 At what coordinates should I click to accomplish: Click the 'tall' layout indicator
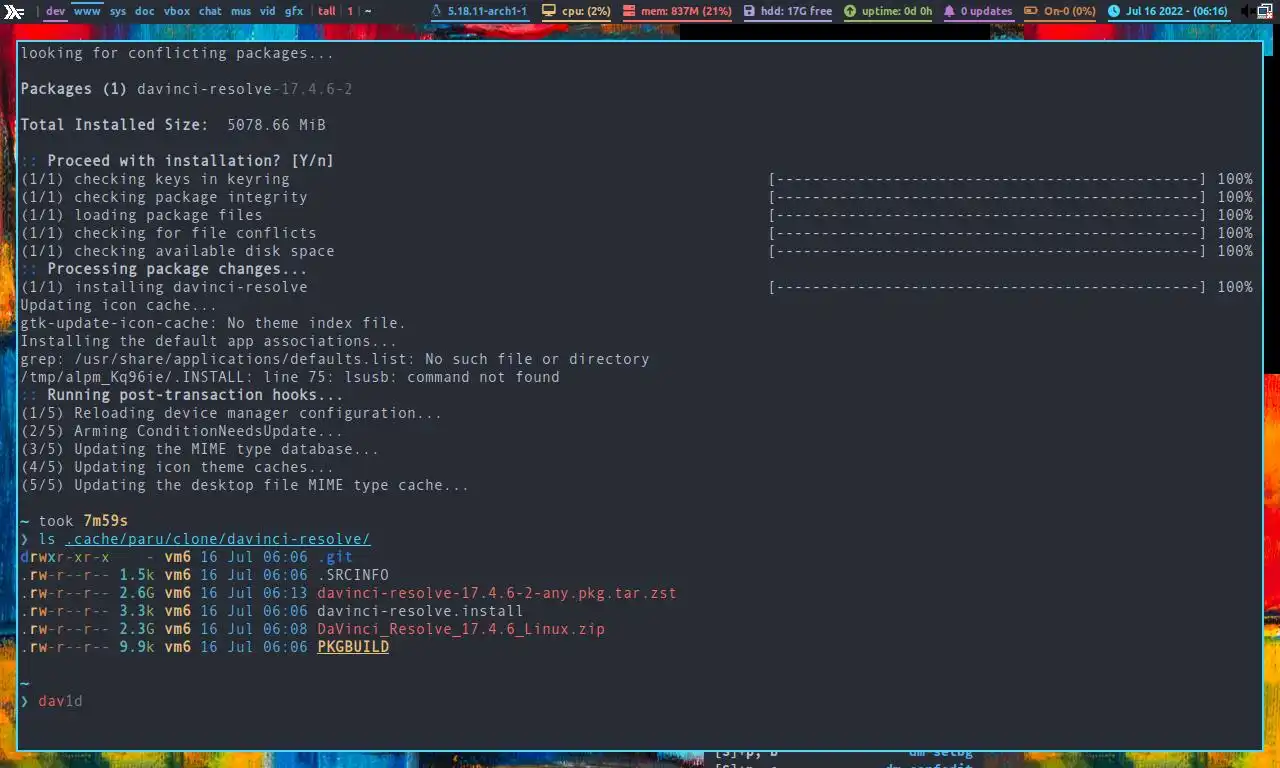point(327,11)
